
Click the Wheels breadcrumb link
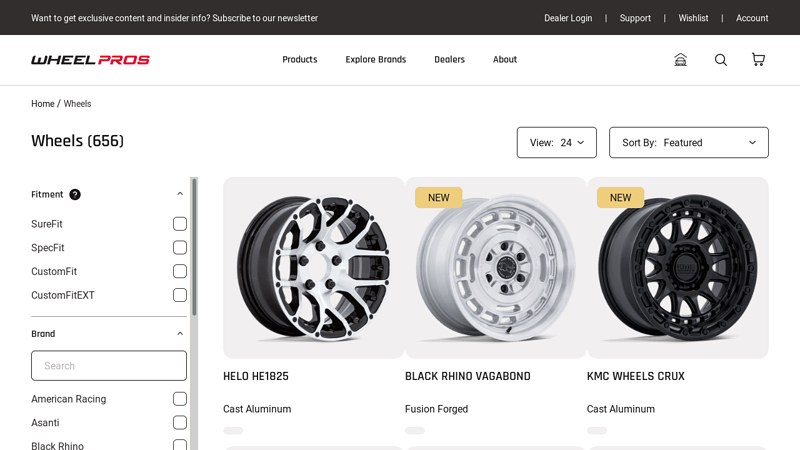[78, 104]
